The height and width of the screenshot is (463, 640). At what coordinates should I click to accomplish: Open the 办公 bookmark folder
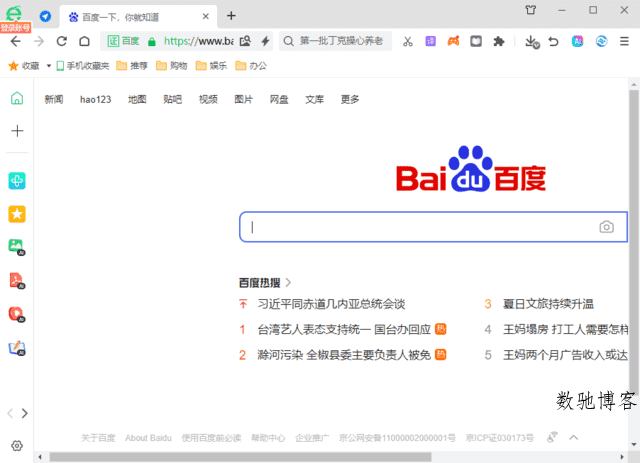(x=251, y=66)
